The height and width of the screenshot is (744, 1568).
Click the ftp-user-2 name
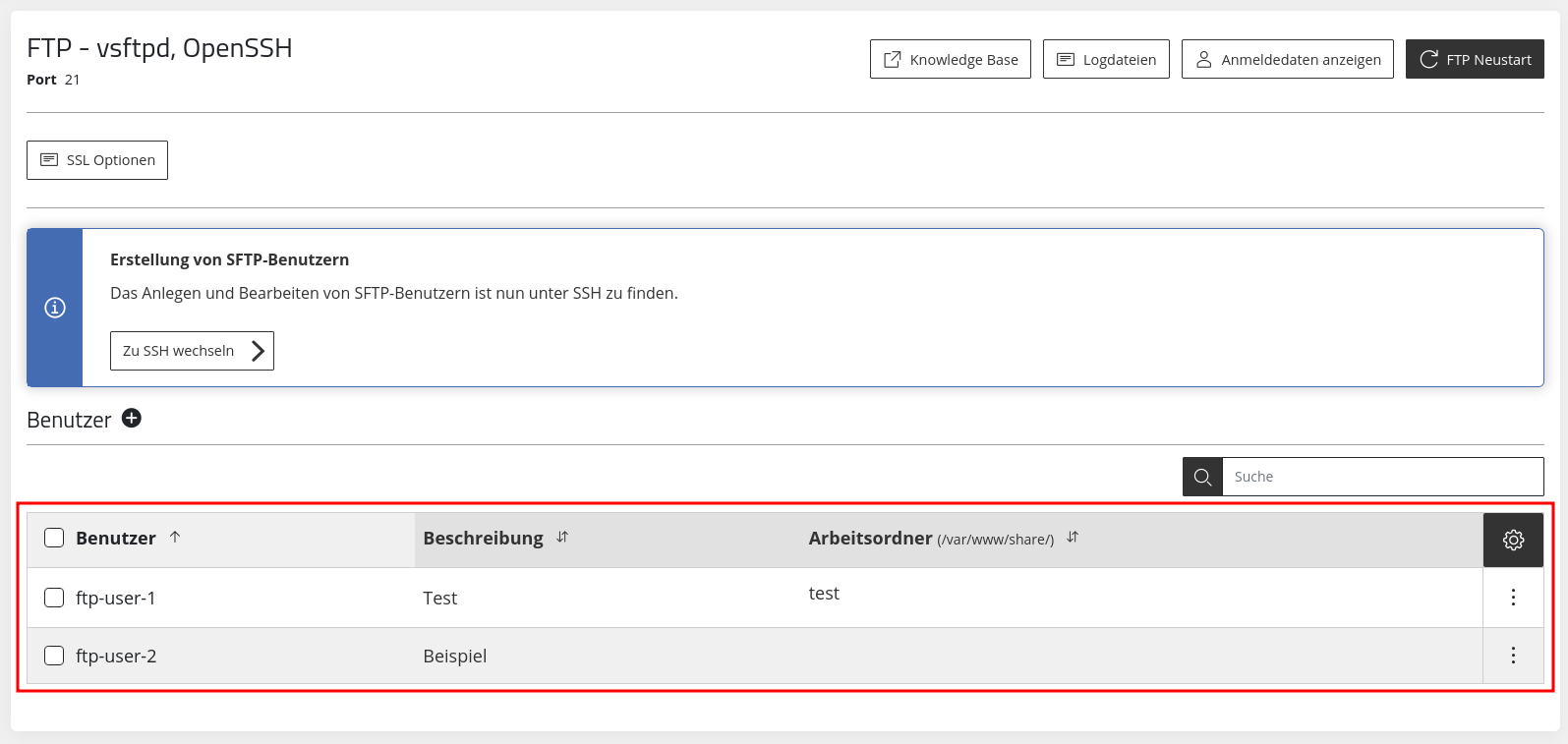click(x=116, y=656)
